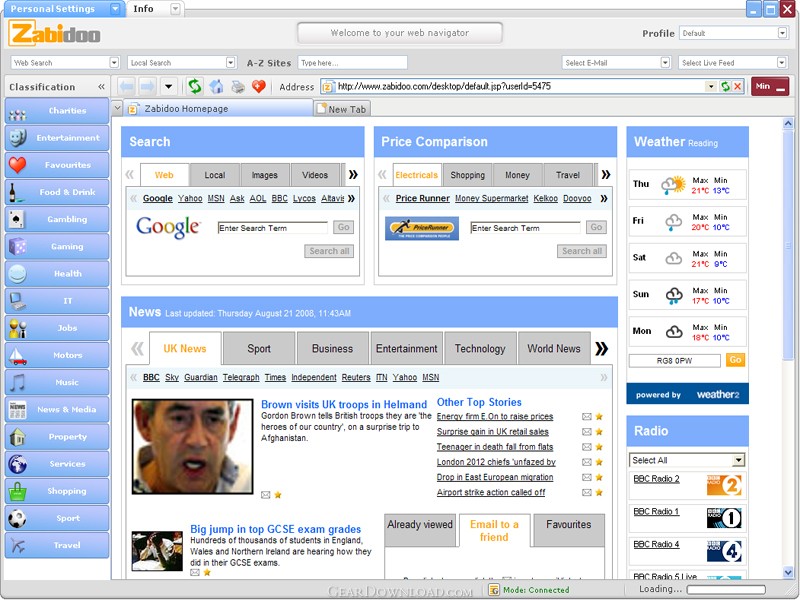Click the green refresh icon in toolbar
Viewport: 800px width, 600px height.
click(194, 86)
